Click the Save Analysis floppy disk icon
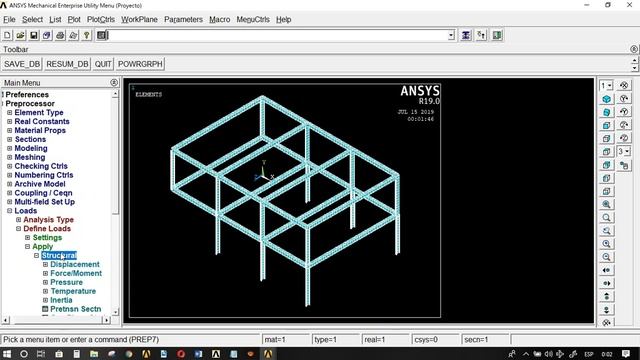The width and height of the screenshot is (640, 360). [x=34, y=36]
